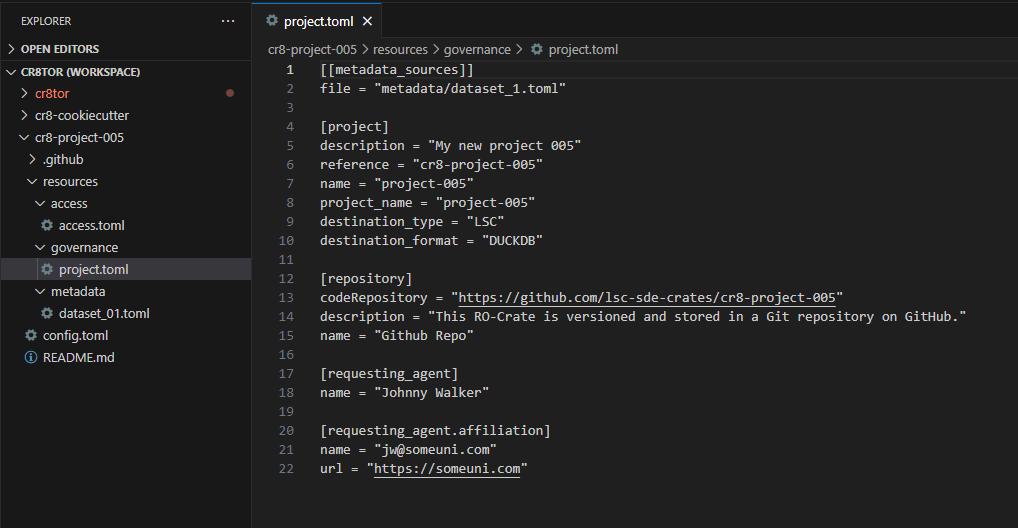Click the reference value "cr8-project-005"
1018x528 pixels.
point(477,164)
